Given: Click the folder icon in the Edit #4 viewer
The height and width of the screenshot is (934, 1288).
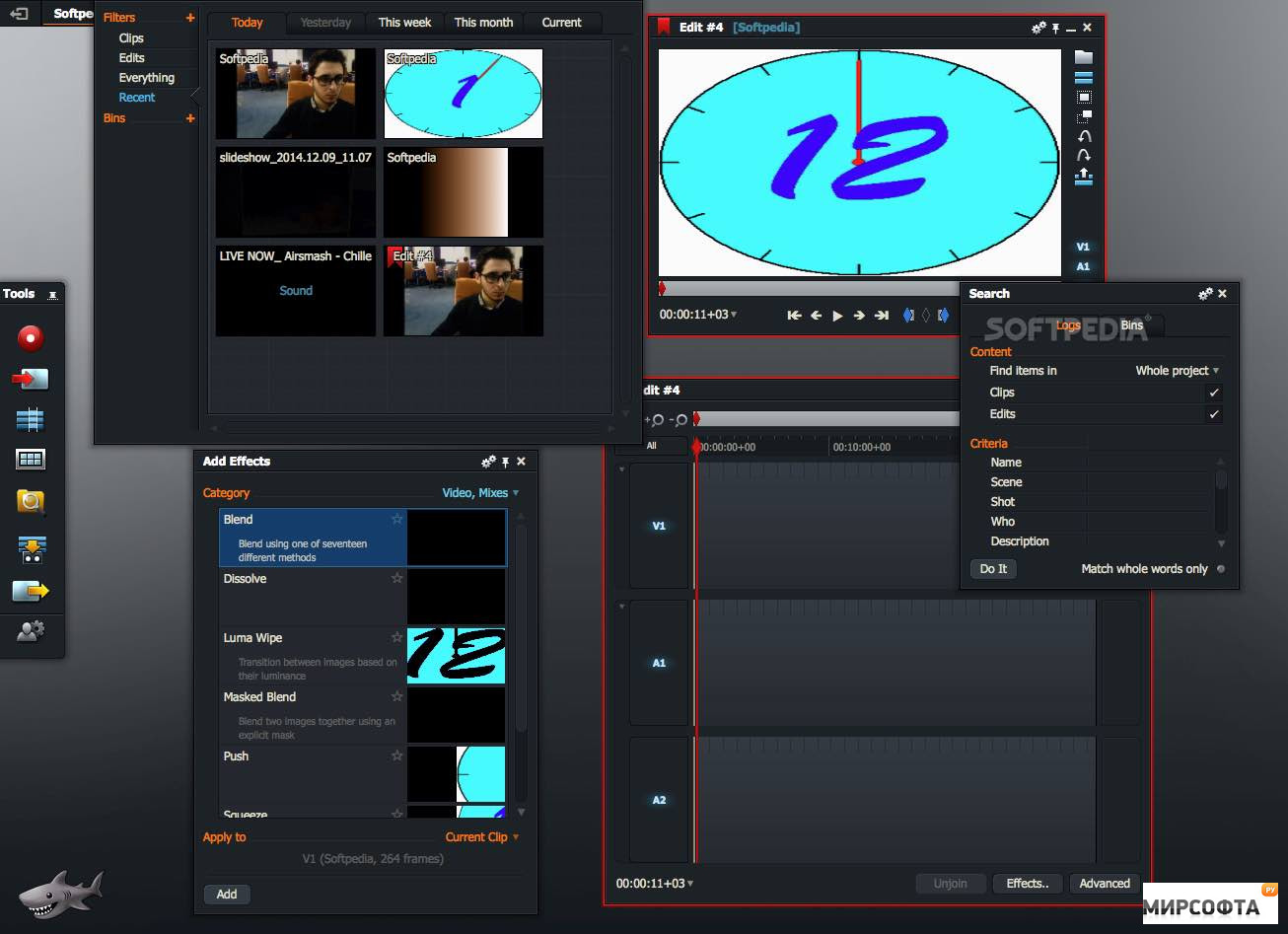Looking at the screenshot, I should click(1084, 56).
